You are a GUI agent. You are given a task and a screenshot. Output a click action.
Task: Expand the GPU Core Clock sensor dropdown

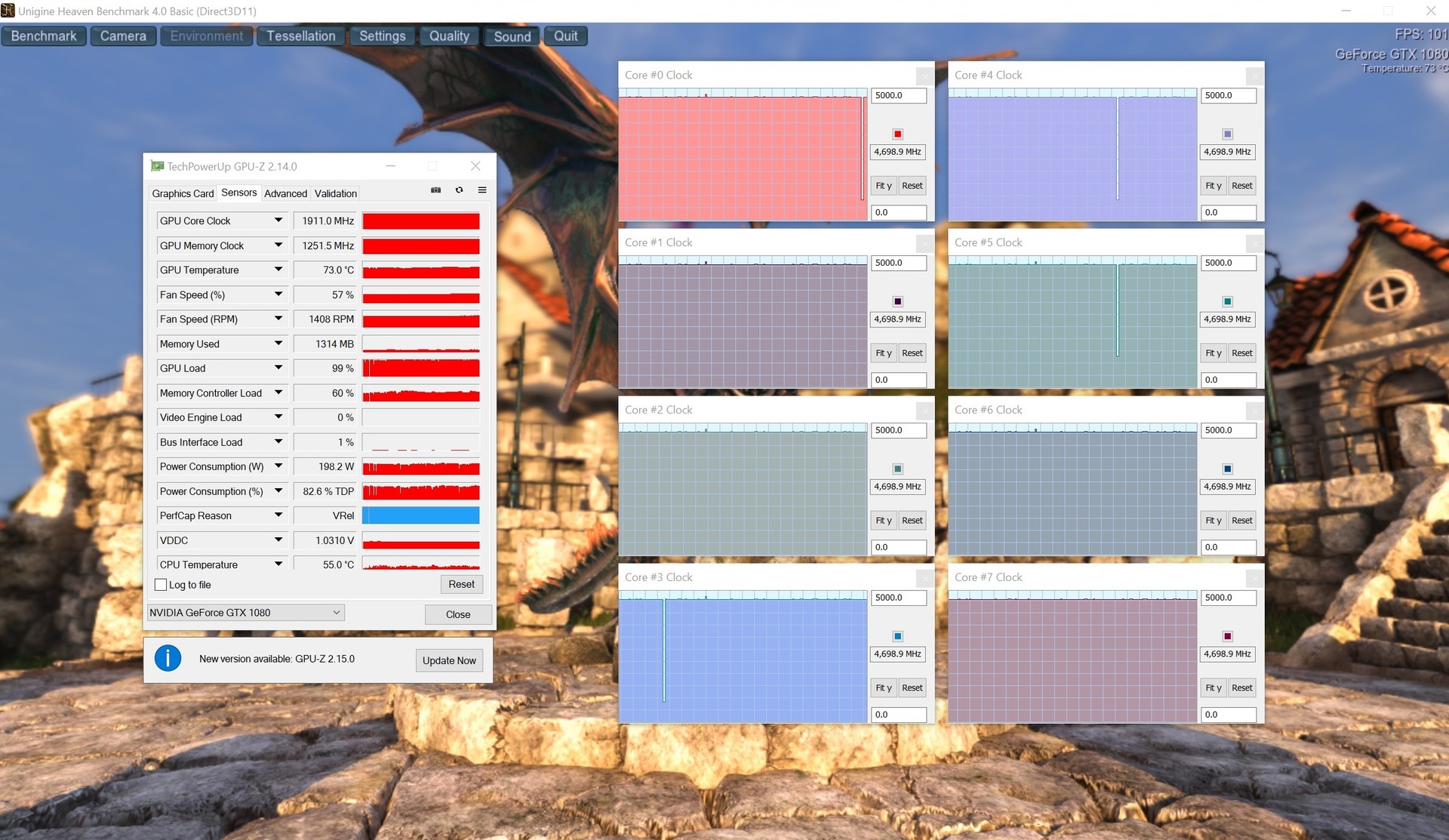278,220
